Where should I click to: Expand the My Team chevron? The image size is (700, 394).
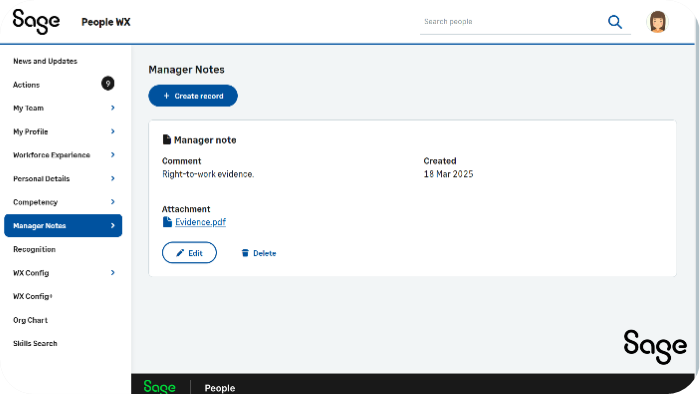tap(112, 108)
